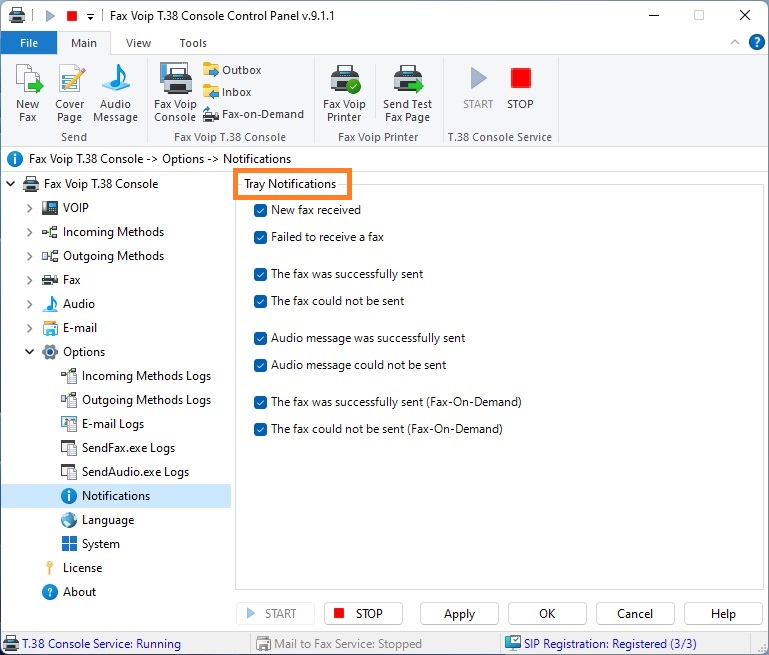
Task: Send an Audio Message from the ribbon
Action: point(115,93)
